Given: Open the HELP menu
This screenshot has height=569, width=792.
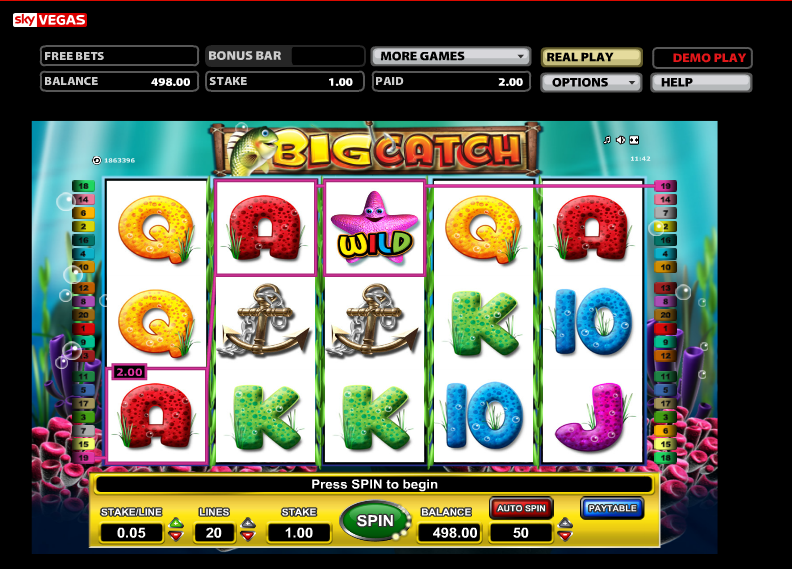Looking at the screenshot, I should pos(701,82).
